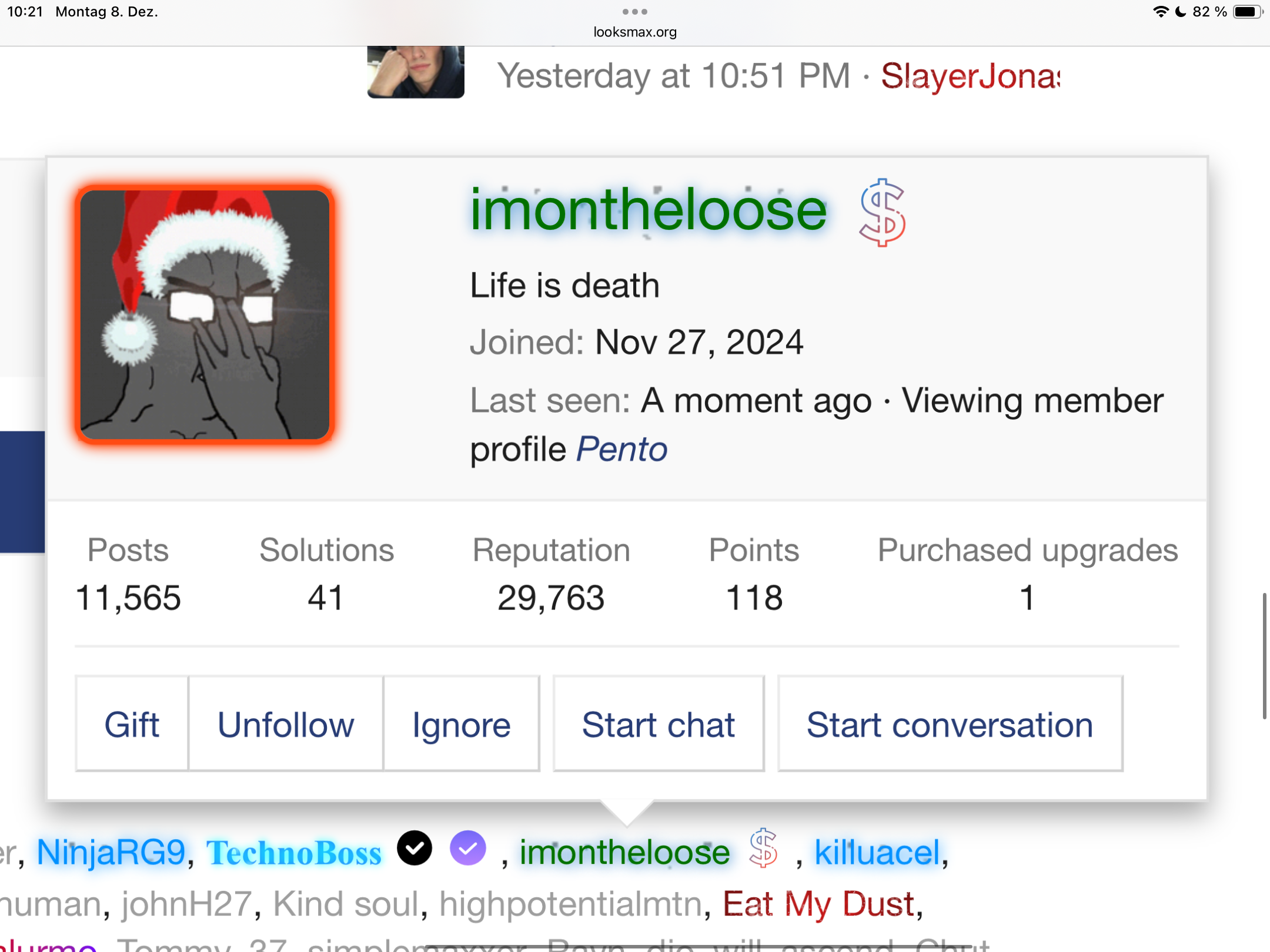Tap the looksmax.org address bar
Viewport: 1270px width, 952px height.
[634, 32]
